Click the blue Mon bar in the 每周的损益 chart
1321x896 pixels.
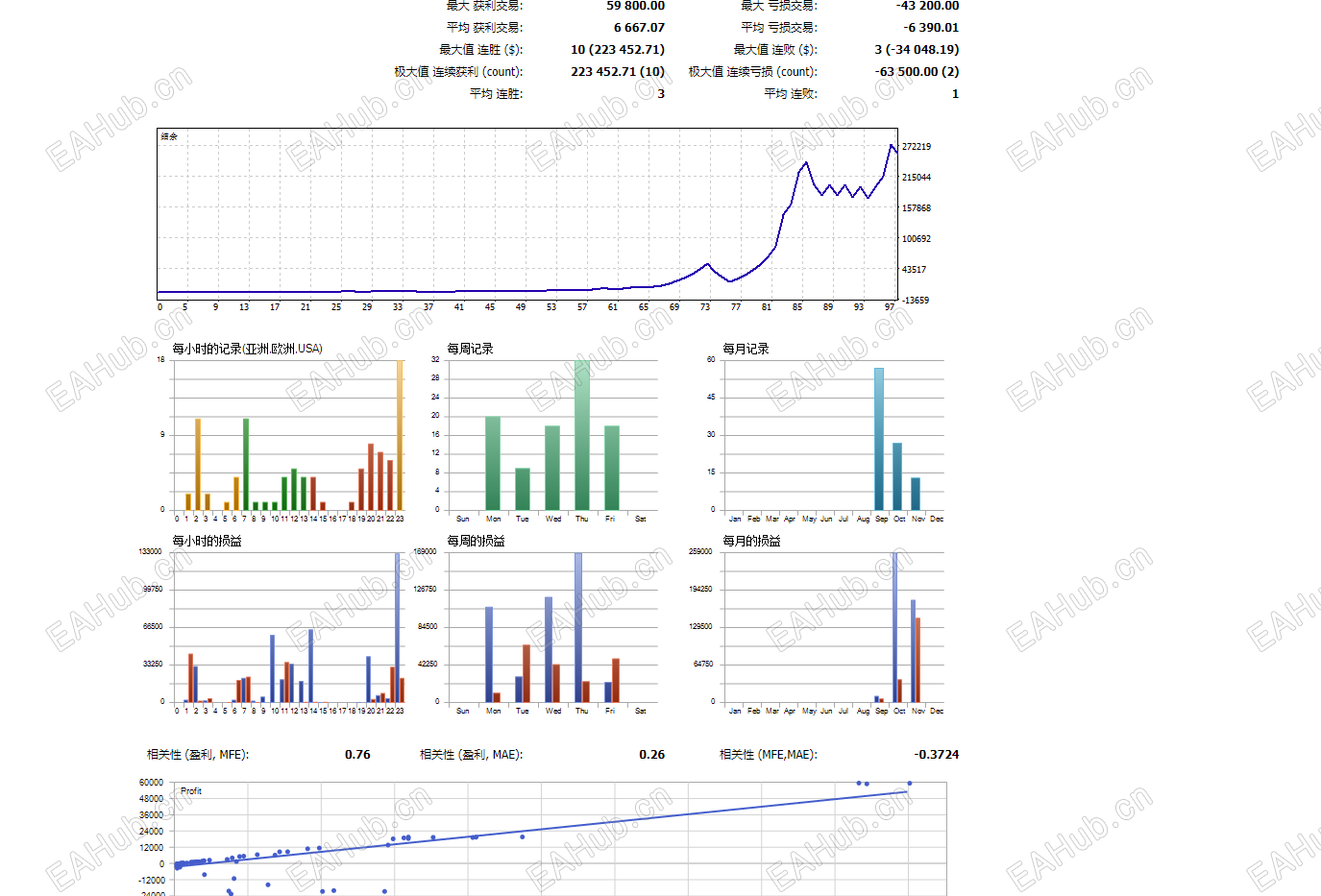click(x=489, y=654)
